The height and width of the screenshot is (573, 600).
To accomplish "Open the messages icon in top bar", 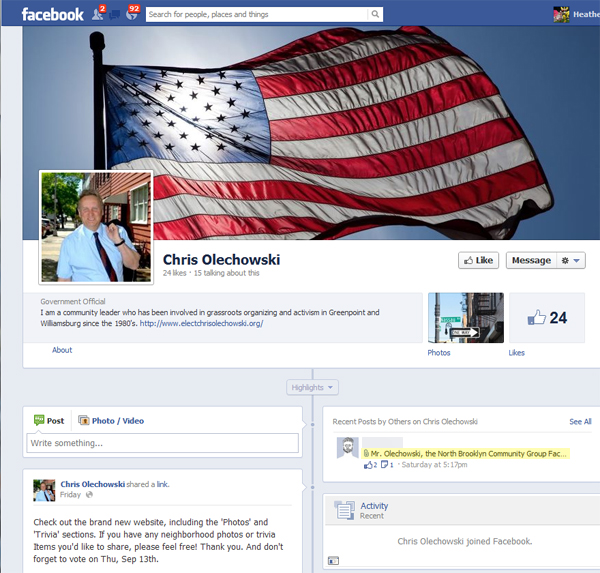I will (x=114, y=14).
